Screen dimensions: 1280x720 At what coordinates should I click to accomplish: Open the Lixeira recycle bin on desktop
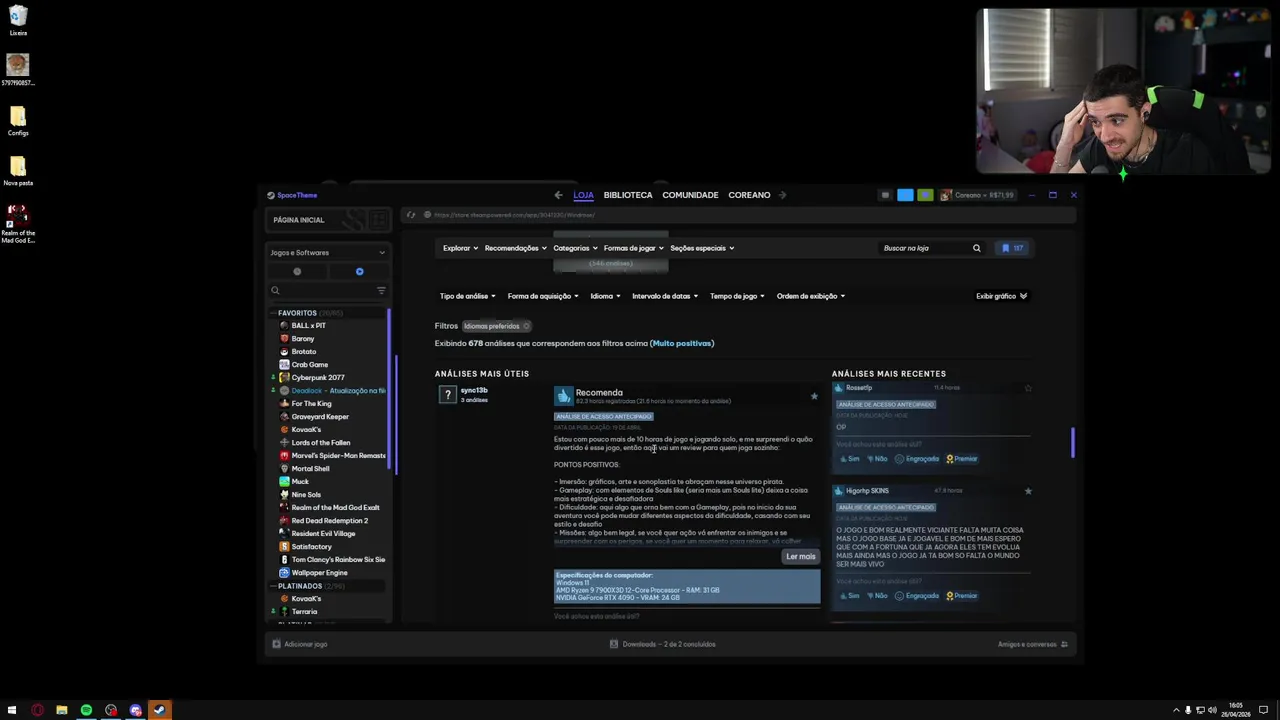(x=18, y=20)
